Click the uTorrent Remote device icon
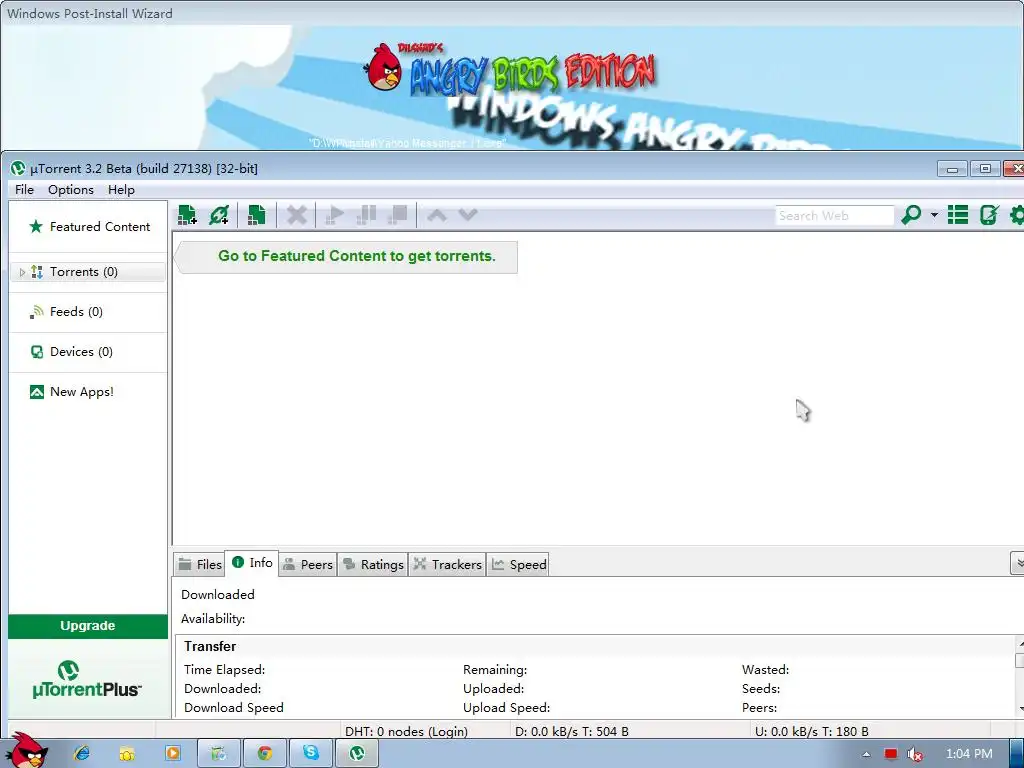 pyautogui.click(x=989, y=215)
